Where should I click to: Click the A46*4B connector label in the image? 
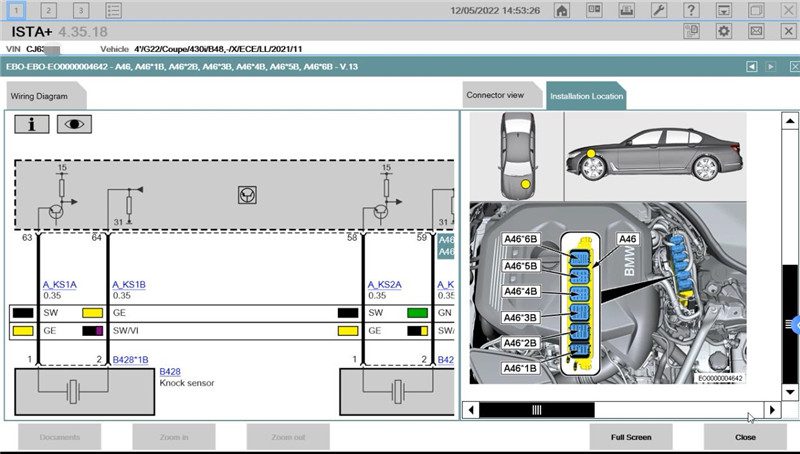coord(520,291)
